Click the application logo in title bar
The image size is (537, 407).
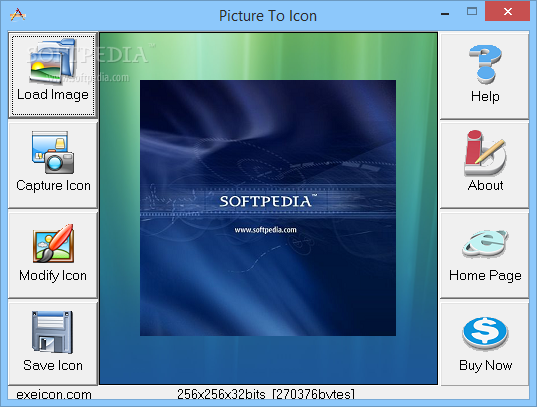(18, 15)
